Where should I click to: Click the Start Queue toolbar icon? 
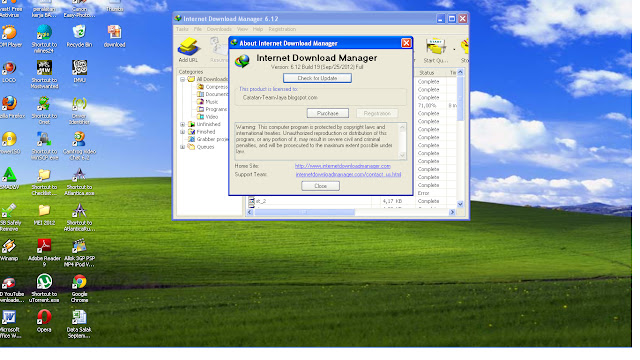point(436,46)
